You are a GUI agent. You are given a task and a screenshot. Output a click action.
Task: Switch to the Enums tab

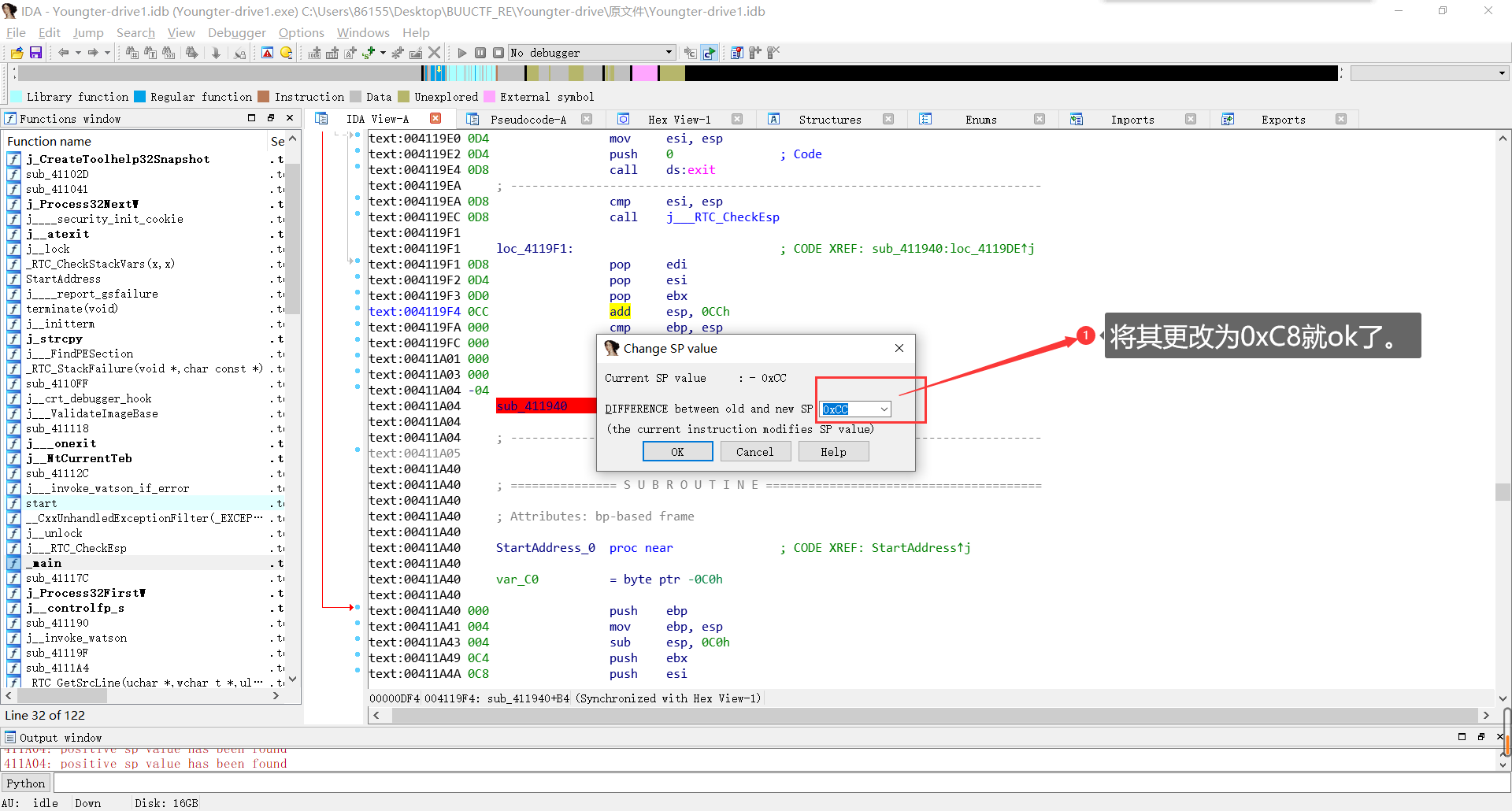click(x=980, y=120)
